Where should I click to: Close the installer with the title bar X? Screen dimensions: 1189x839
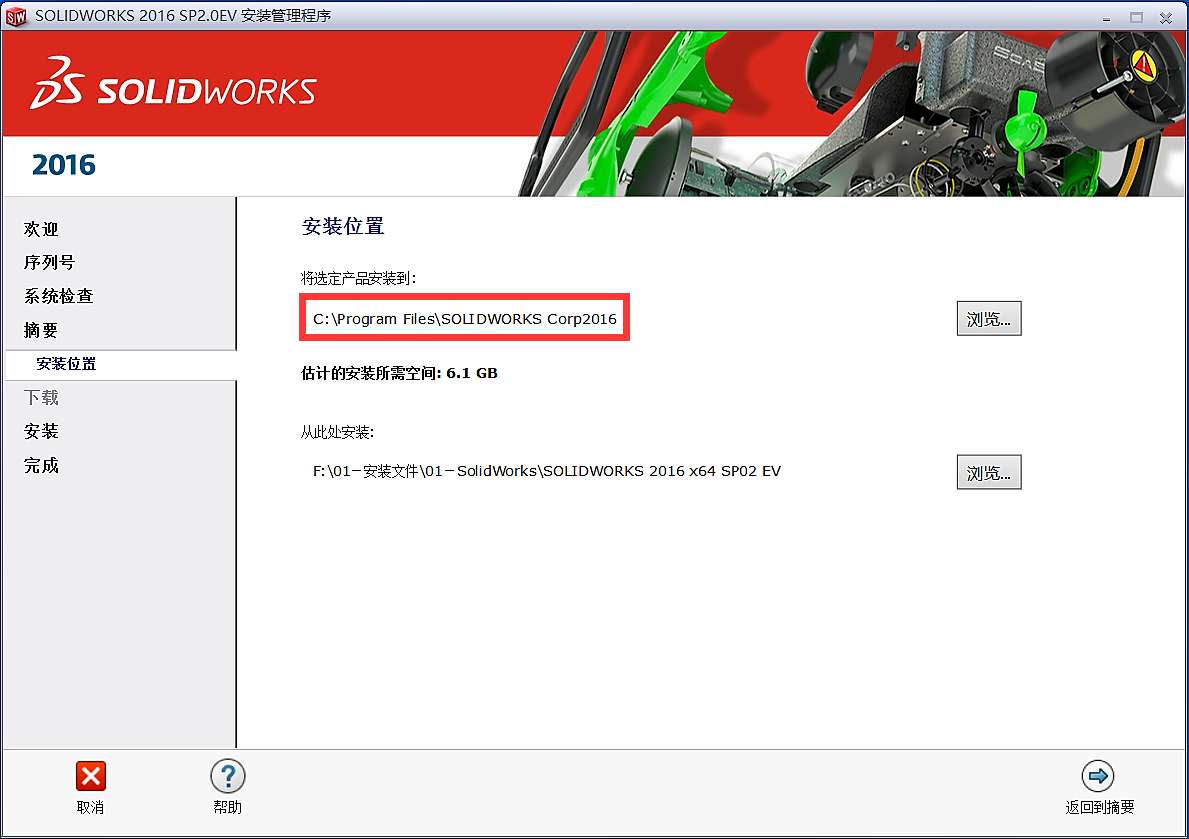pyautogui.click(x=1166, y=17)
